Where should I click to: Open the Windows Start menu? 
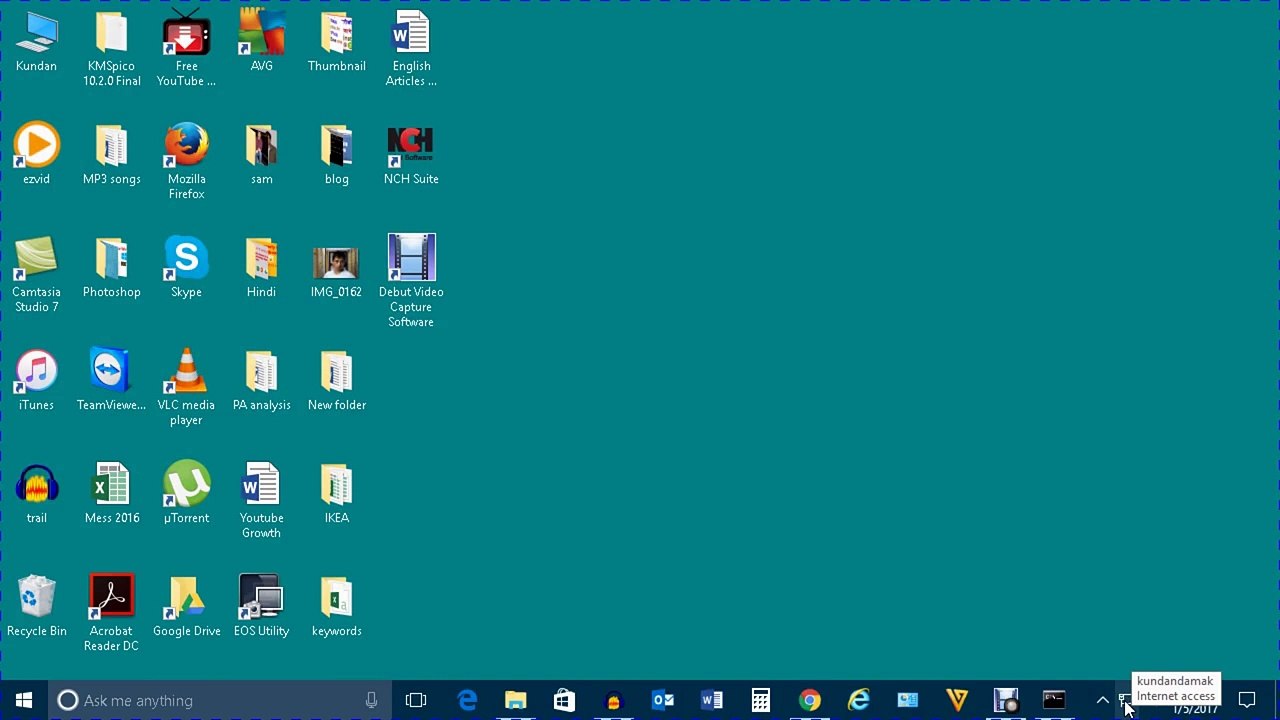[x=24, y=700]
